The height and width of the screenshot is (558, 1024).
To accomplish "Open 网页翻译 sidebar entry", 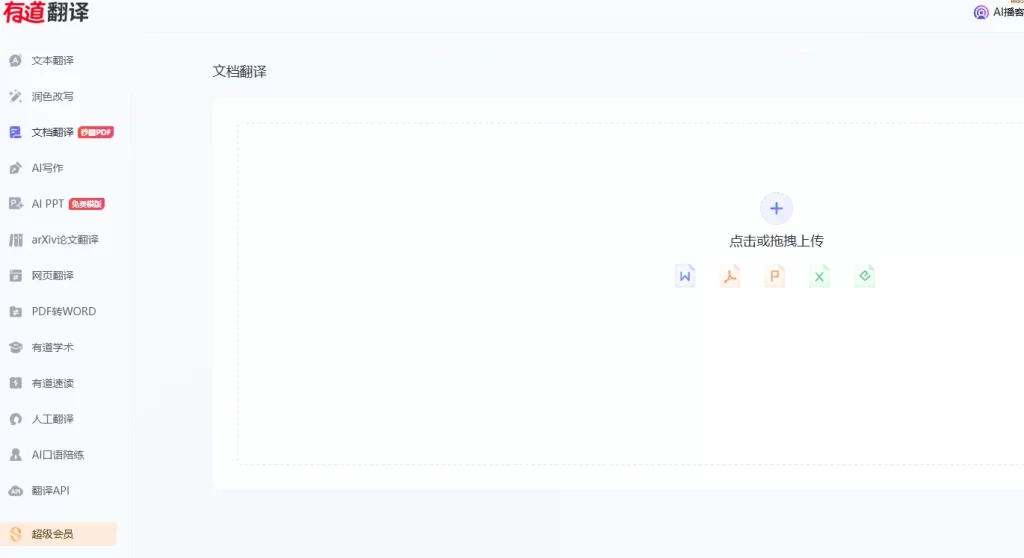I will pos(52,276).
